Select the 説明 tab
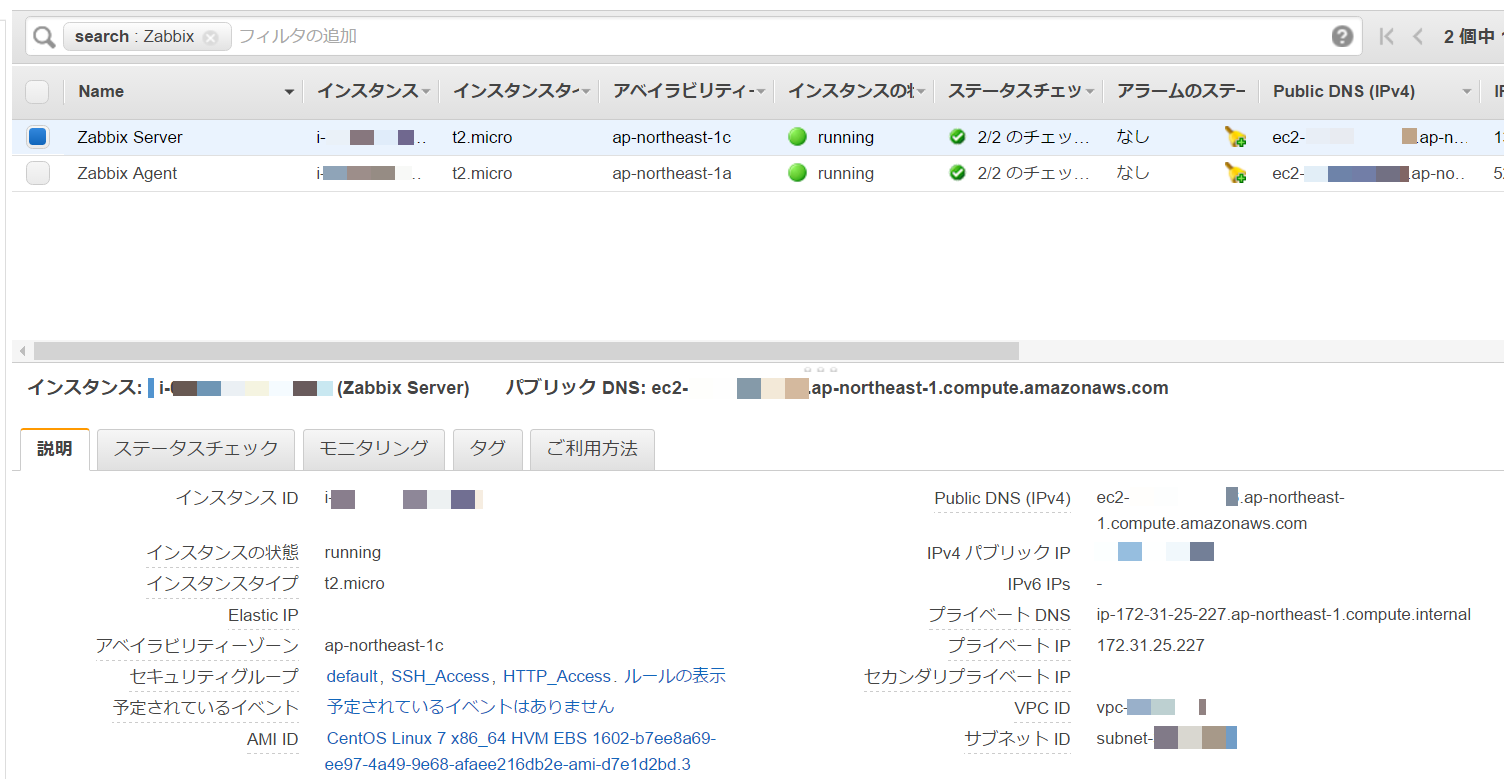The height and width of the screenshot is (780, 1504). coord(55,449)
